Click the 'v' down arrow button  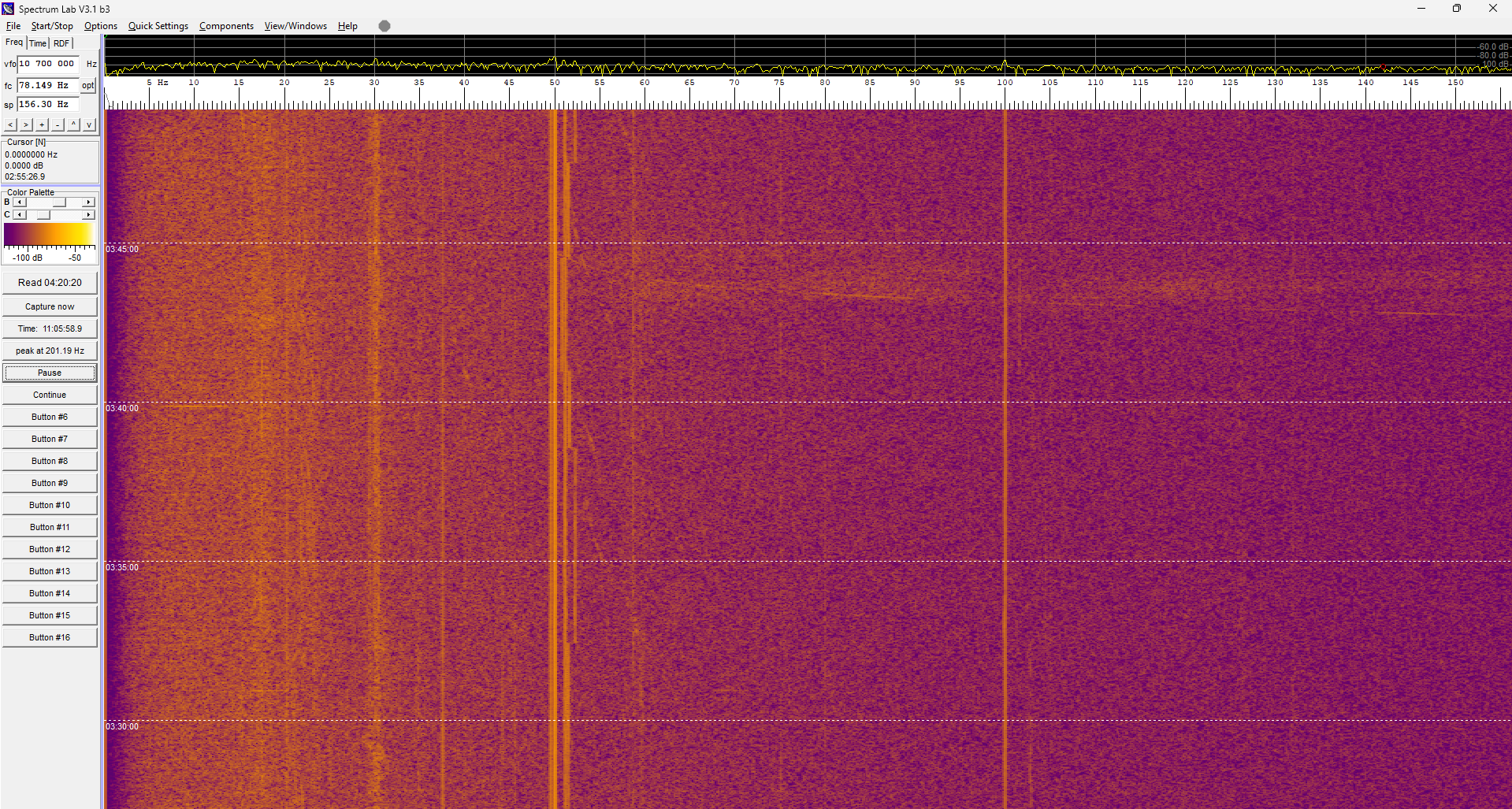point(89,124)
